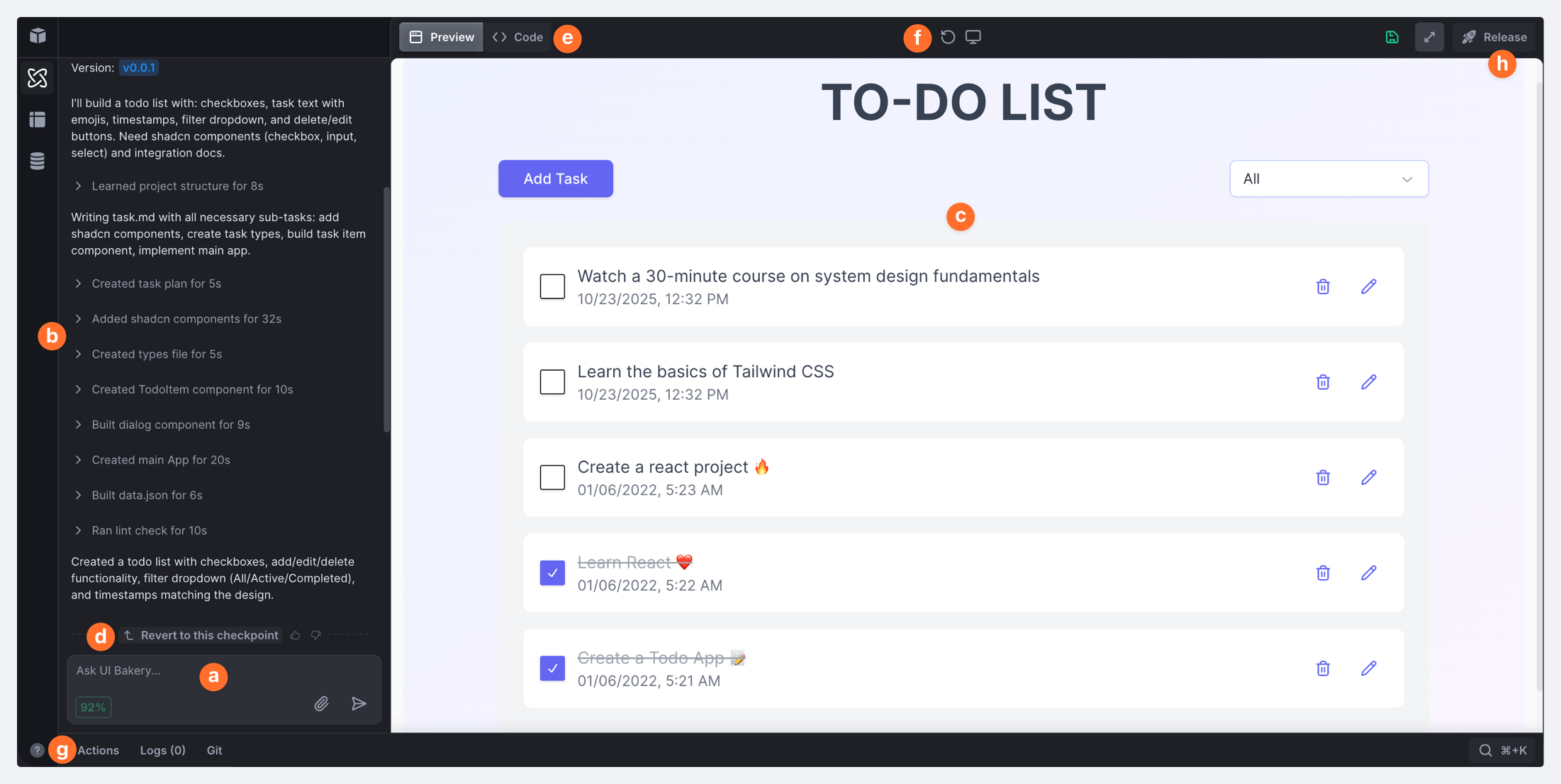Open the Logs (0) tab
1561x784 pixels.
point(162,750)
